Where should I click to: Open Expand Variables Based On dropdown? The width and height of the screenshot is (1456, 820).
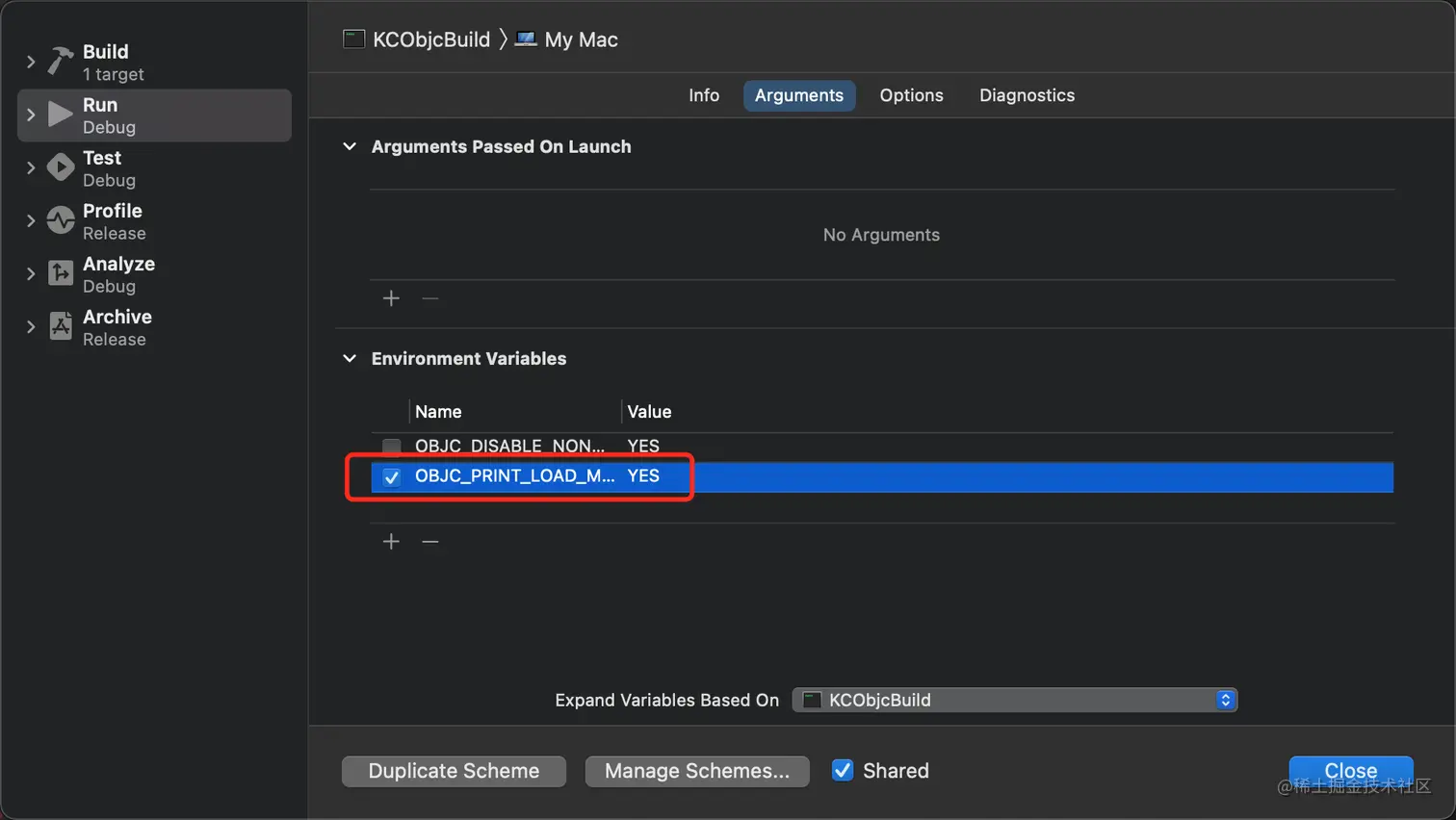tap(1015, 700)
